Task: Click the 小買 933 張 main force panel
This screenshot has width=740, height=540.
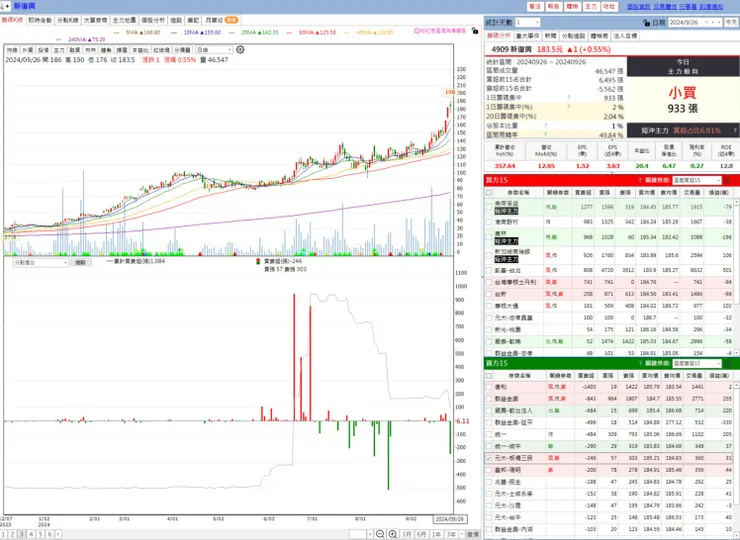Action: click(x=682, y=101)
